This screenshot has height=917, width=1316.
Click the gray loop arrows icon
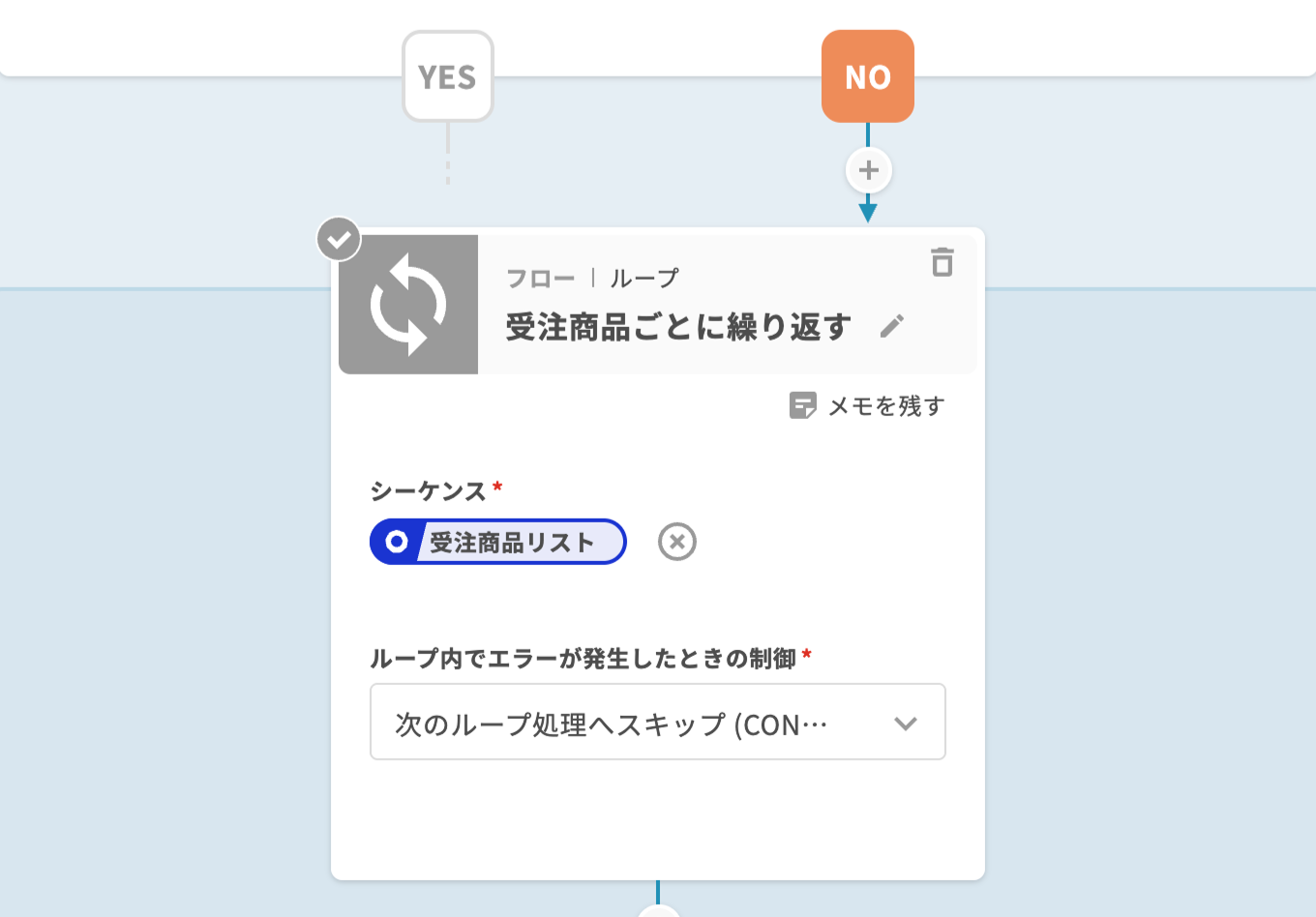point(408,305)
